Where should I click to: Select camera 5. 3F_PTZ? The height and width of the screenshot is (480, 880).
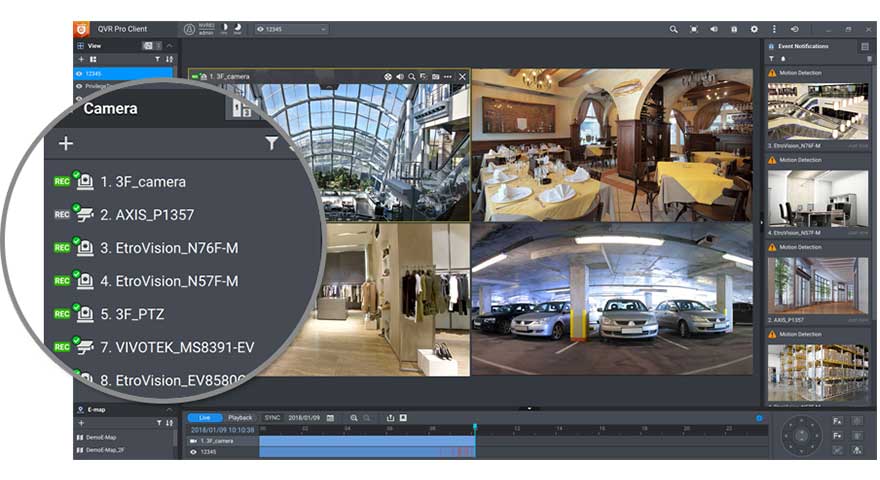point(132,314)
